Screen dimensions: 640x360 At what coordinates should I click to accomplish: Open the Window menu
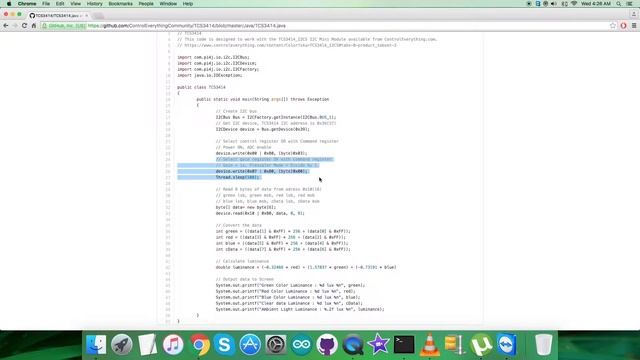click(x=168, y=4)
